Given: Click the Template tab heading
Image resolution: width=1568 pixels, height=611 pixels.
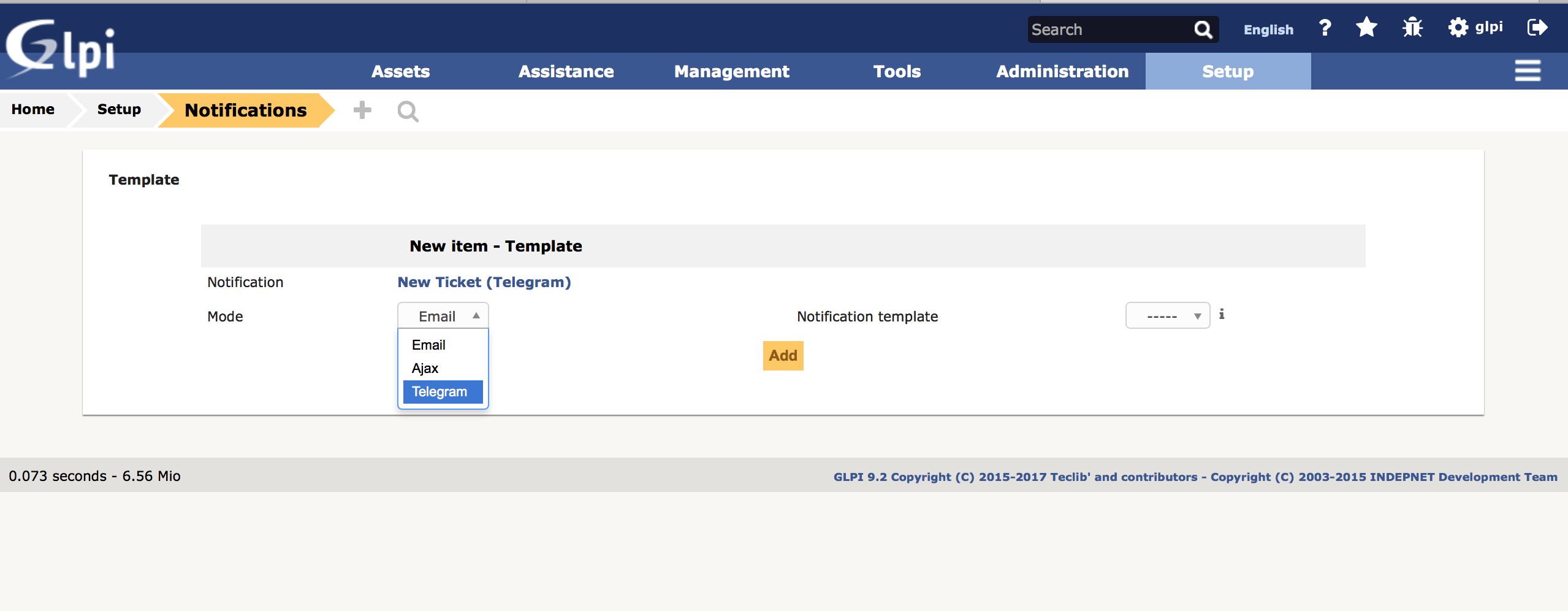Looking at the screenshot, I should 144,180.
